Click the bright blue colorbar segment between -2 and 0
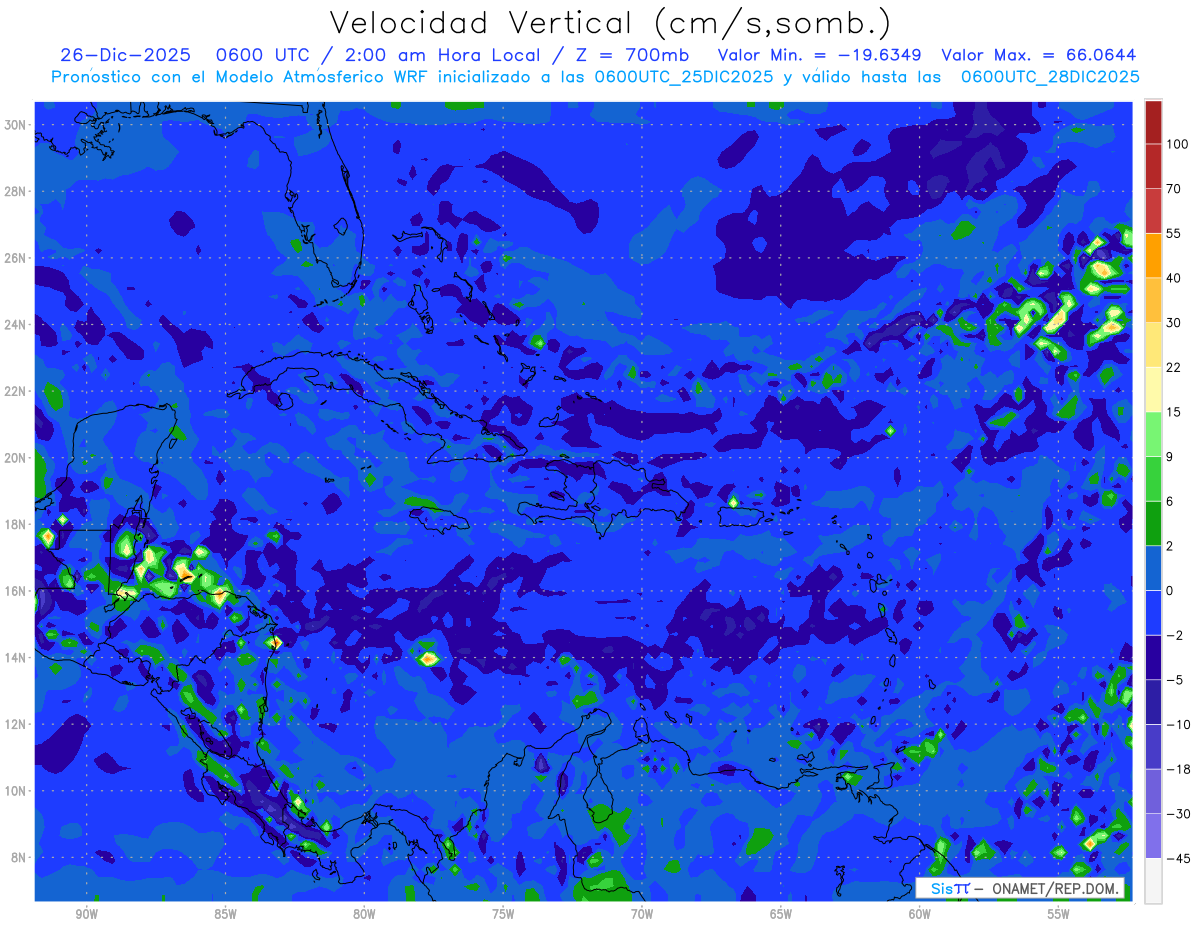 pos(1153,612)
